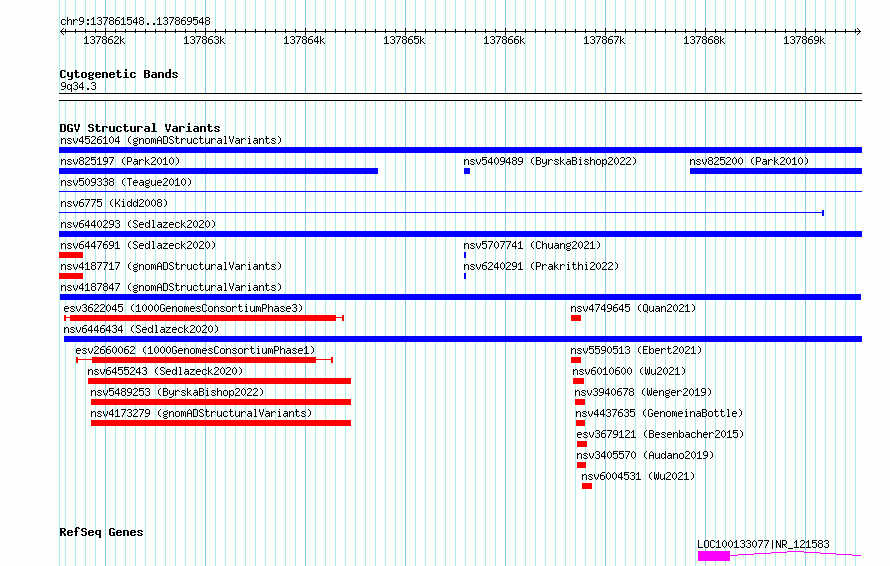This screenshot has height=566, width=890.
Task: Click the 137869k ruler tick label
Action: click(x=804, y=40)
